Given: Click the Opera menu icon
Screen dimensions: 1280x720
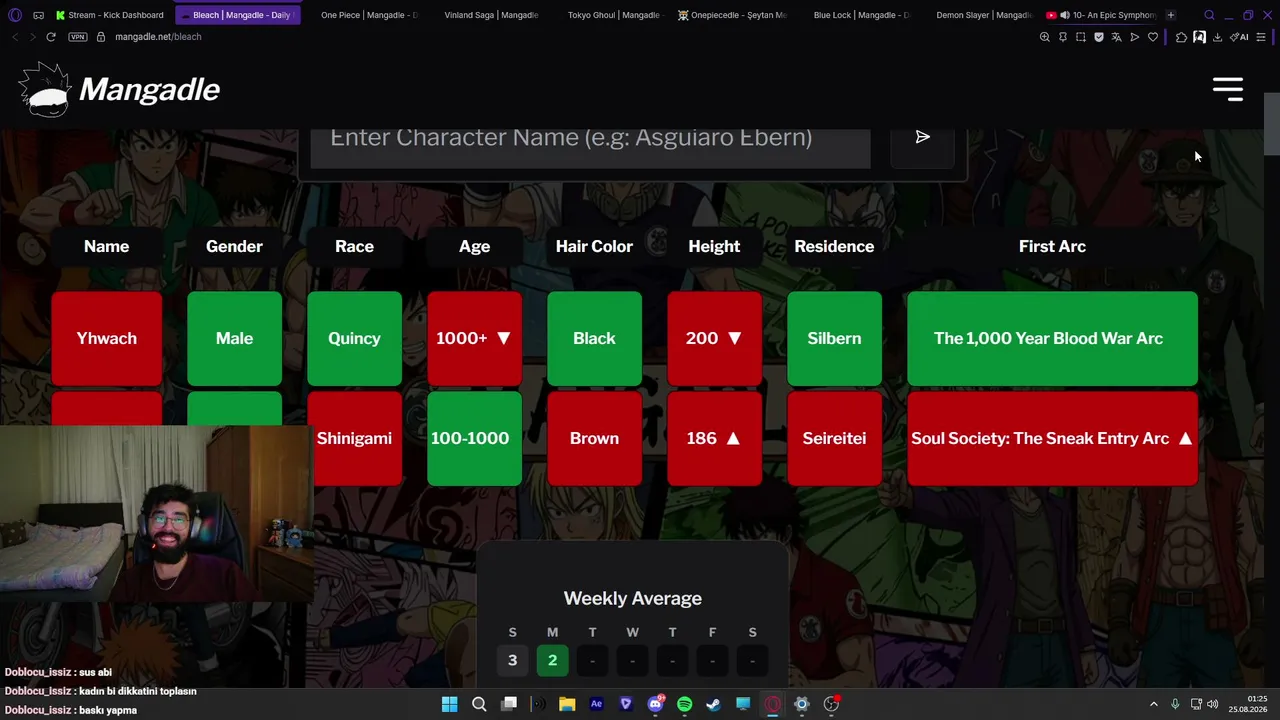Looking at the screenshot, I should pos(14,15).
